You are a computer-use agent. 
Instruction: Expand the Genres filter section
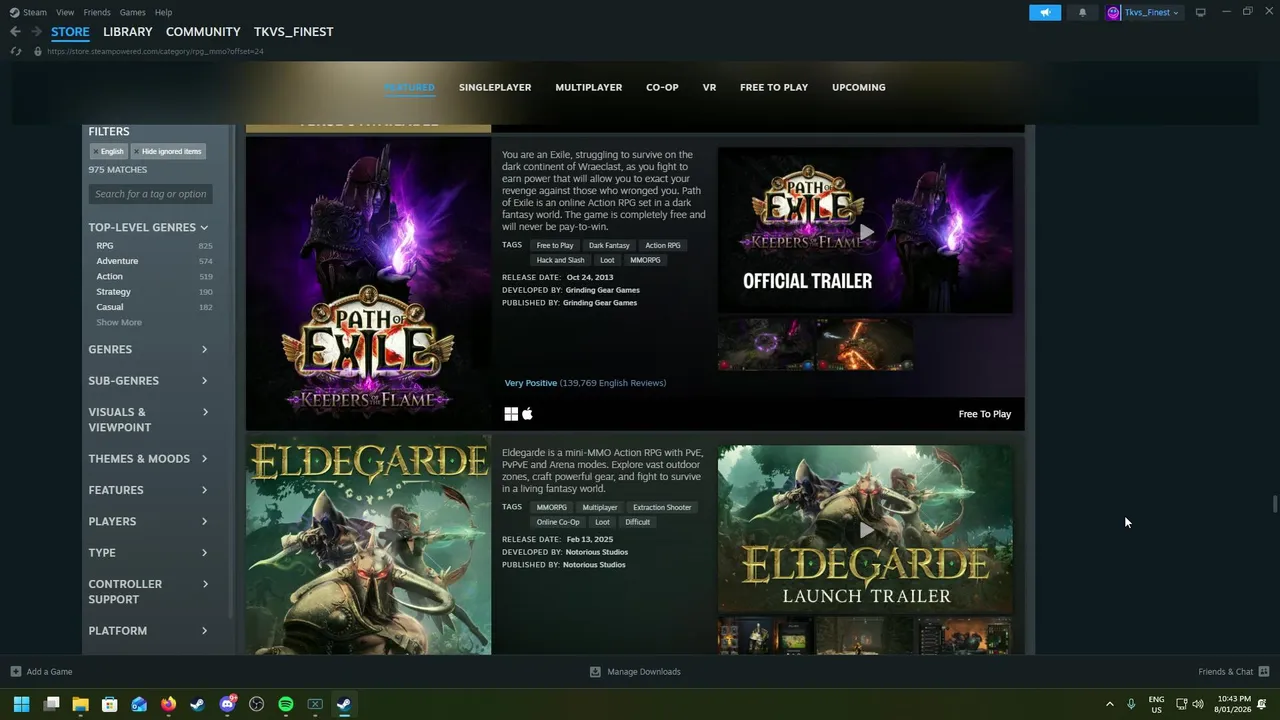pos(148,349)
